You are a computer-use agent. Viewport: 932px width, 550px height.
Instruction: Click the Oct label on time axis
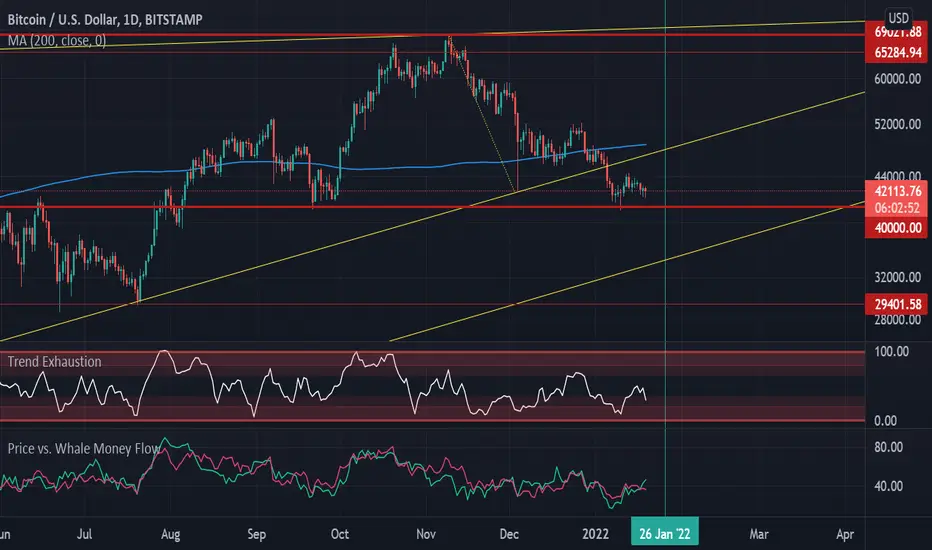coord(340,534)
